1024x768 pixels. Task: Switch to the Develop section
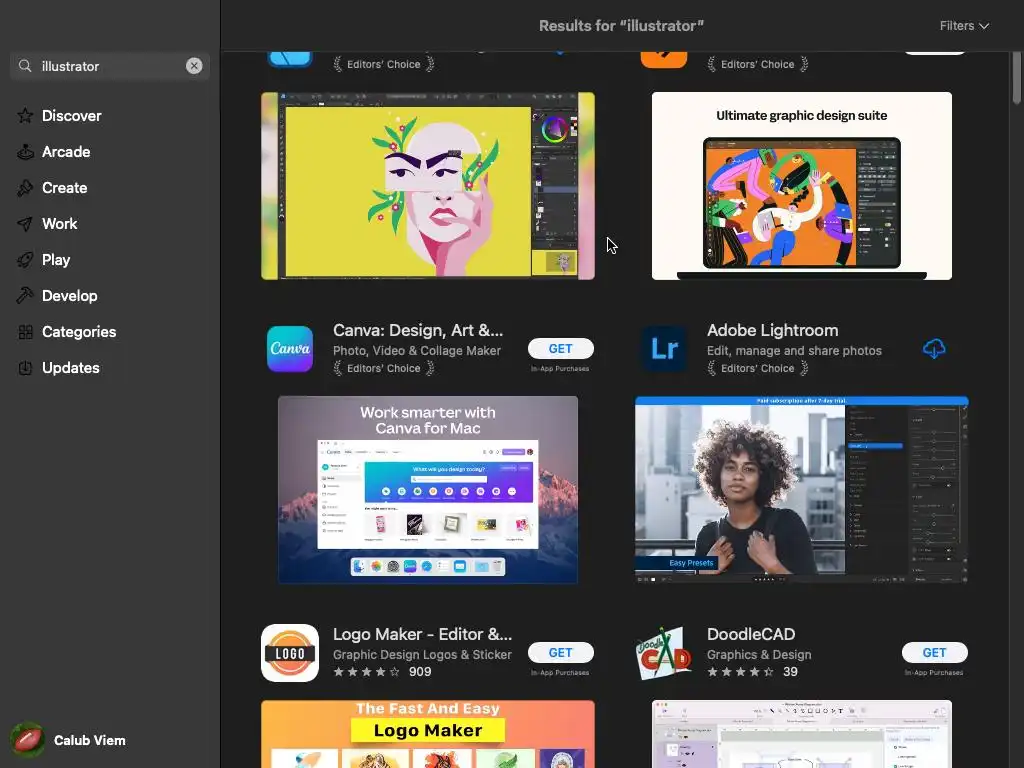tap(69, 296)
